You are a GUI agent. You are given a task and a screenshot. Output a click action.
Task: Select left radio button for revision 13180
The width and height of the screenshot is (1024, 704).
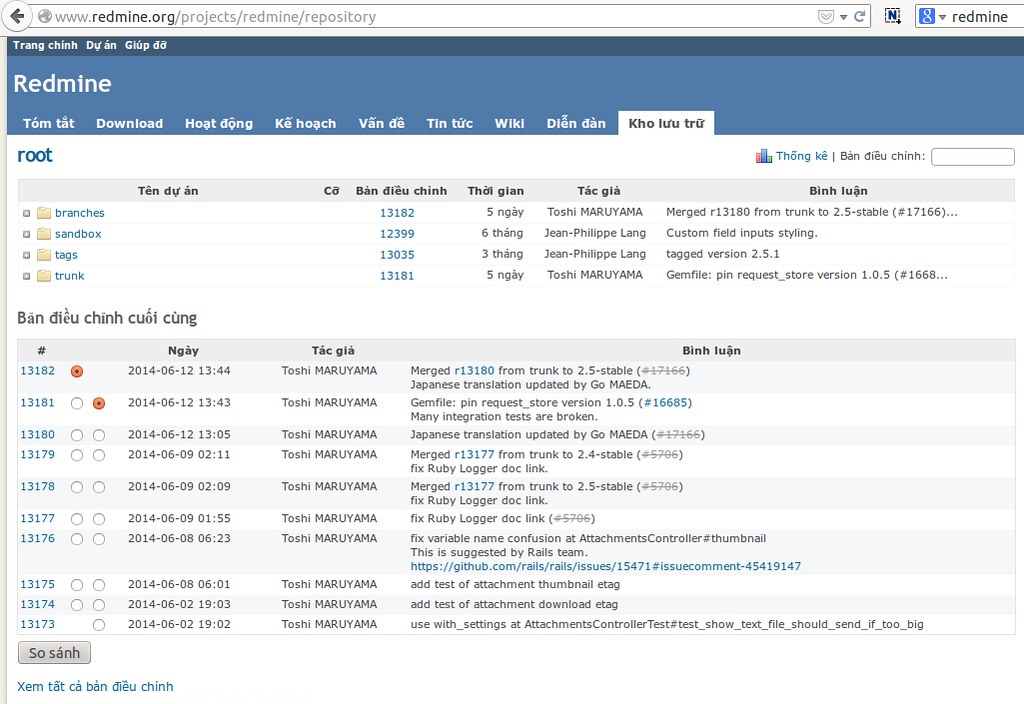click(77, 436)
